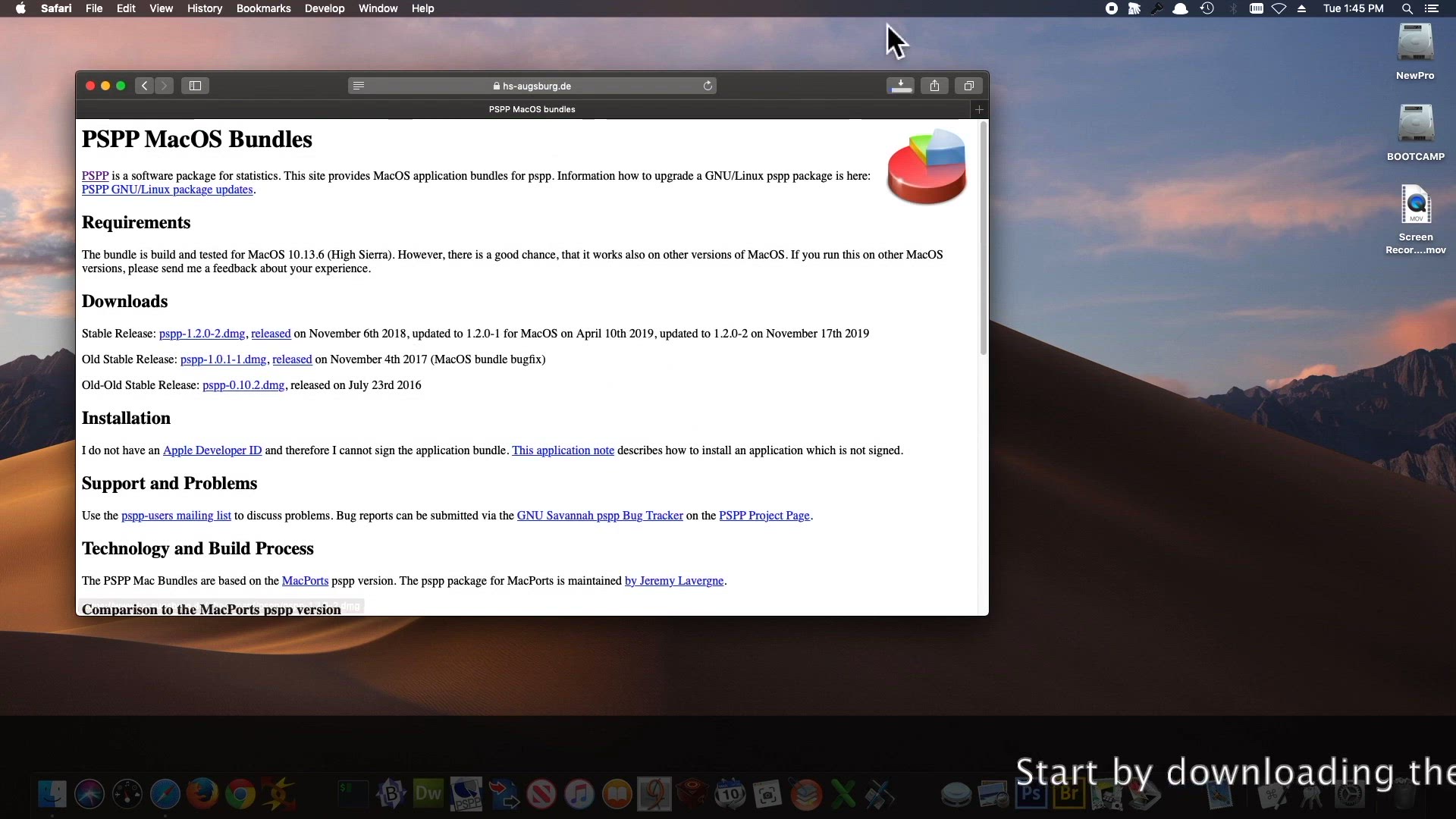Open Siri from the Dock
This screenshot has width=1456, height=819.
89,794
